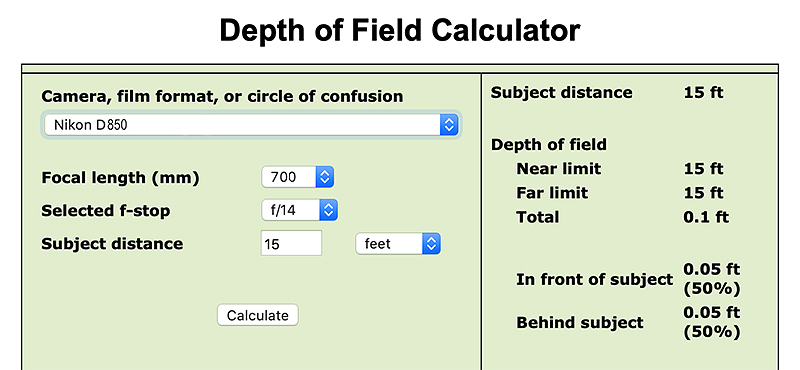Open the Nikon D850 camera dropdown
Screen dimensions: 800x370
[x=251, y=125]
